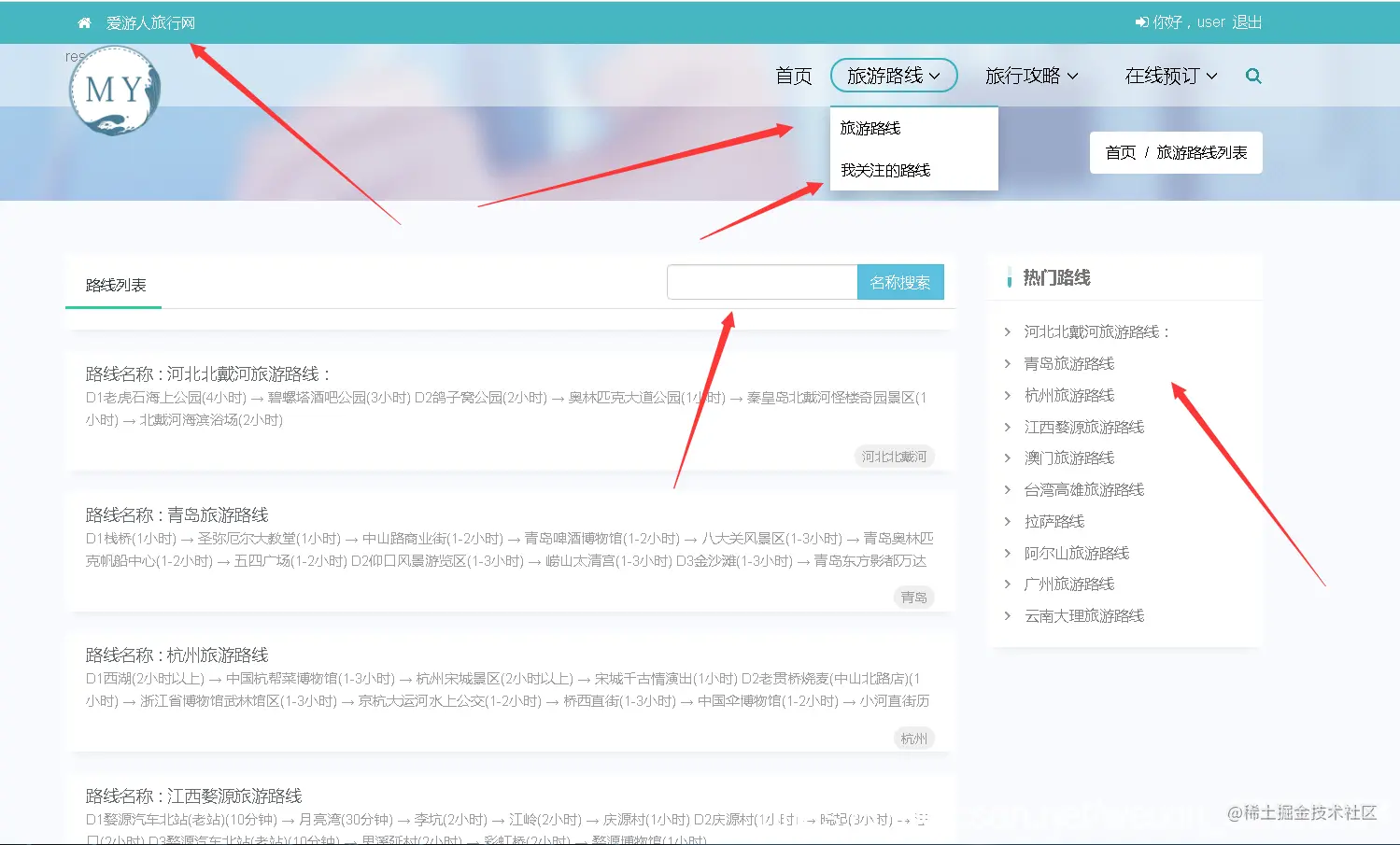Open 青岛旅游路线 in the 热门路线 sidebar

pyautogui.click(x=1069, y=363)
